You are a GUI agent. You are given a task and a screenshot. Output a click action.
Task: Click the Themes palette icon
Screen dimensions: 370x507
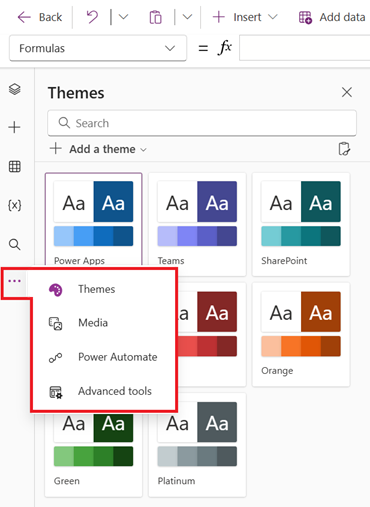tap(55, 290)
